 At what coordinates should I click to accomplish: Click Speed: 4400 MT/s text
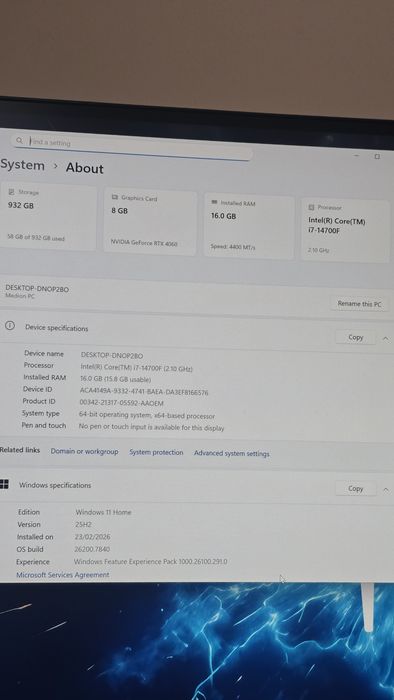click(233, 247)
